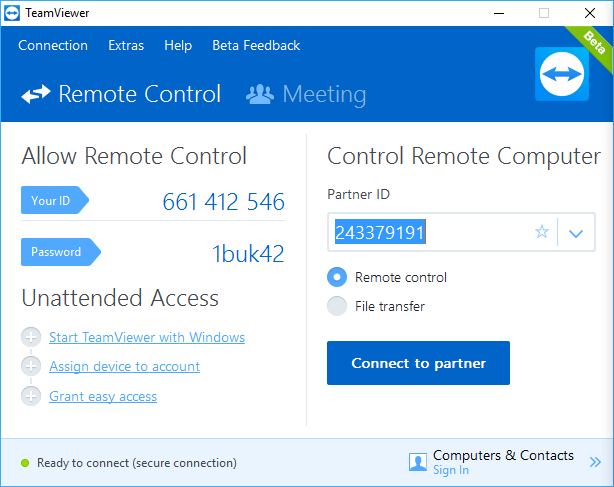
Task: Click the Computers & Contacts label
Action: click(x=503, y=455)
